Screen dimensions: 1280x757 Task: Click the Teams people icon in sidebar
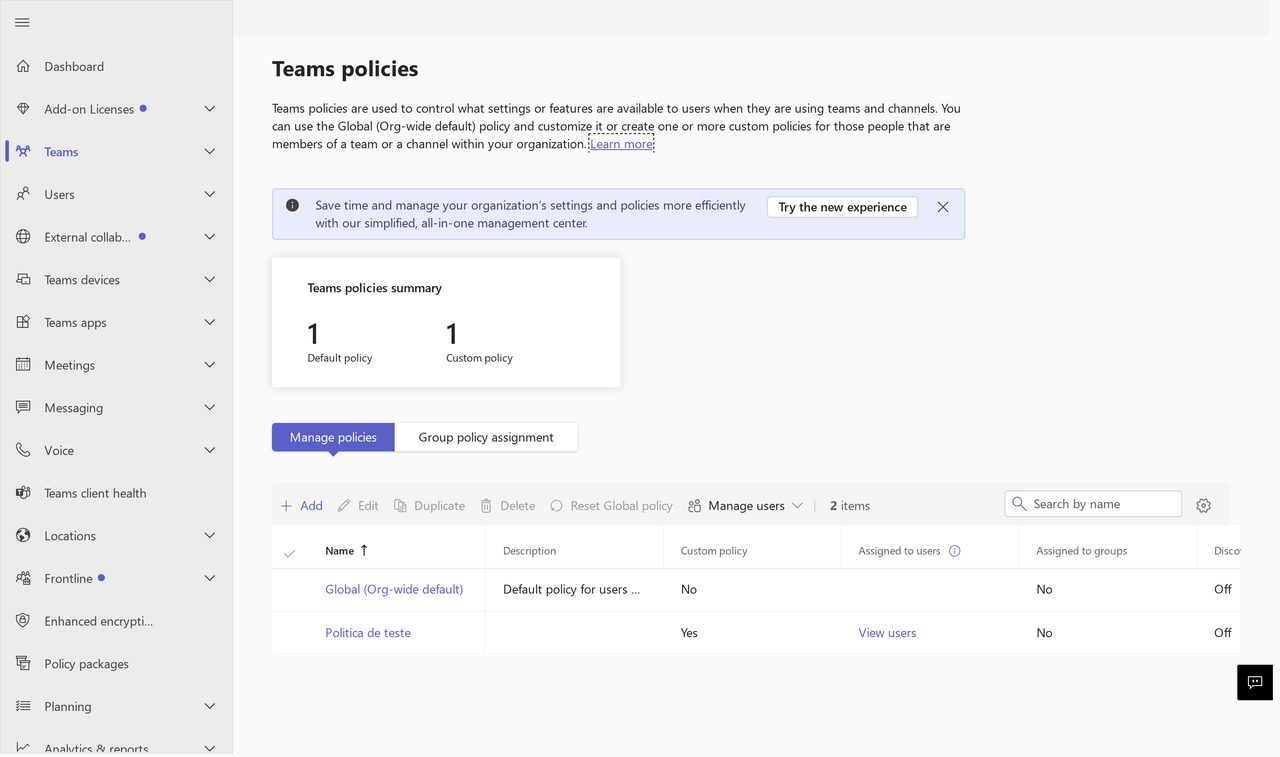(23, 152)
